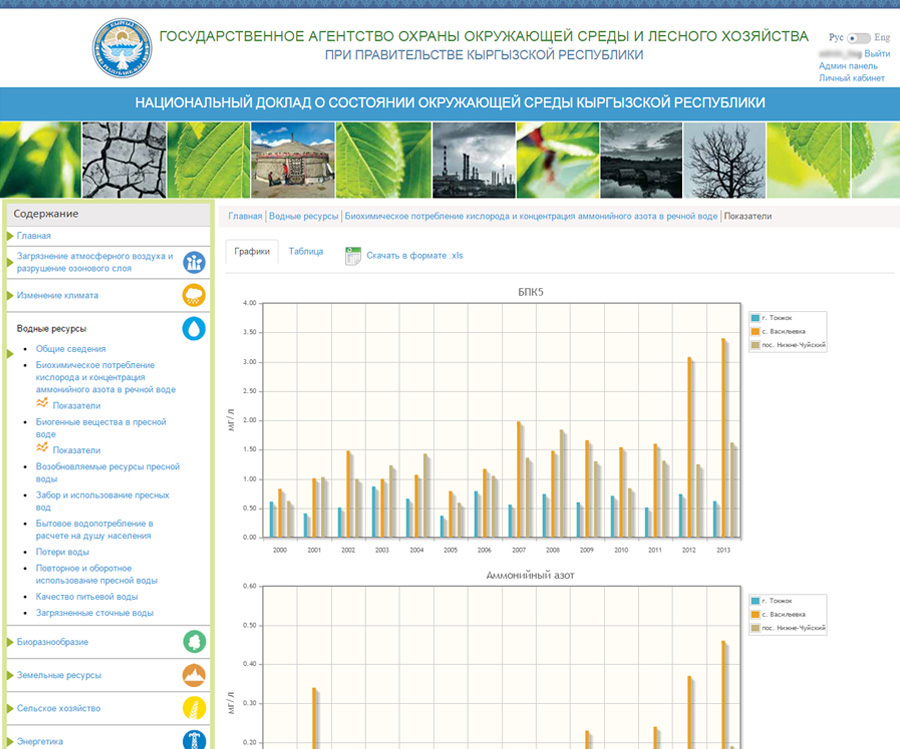Open Главная in the breadcrumb
This screenshot has height=749, width=900.
pyautogui.click(x=245, y=216)
